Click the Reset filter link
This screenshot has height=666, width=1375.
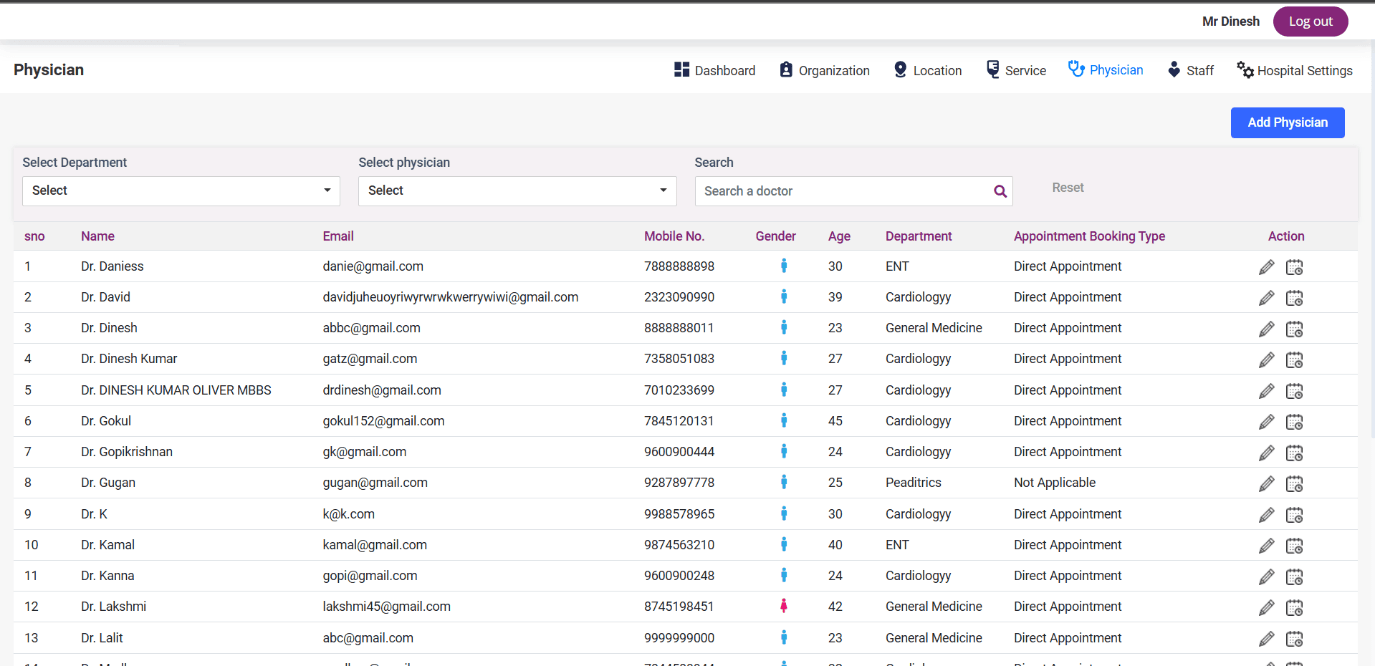[x=1067, y=188]
